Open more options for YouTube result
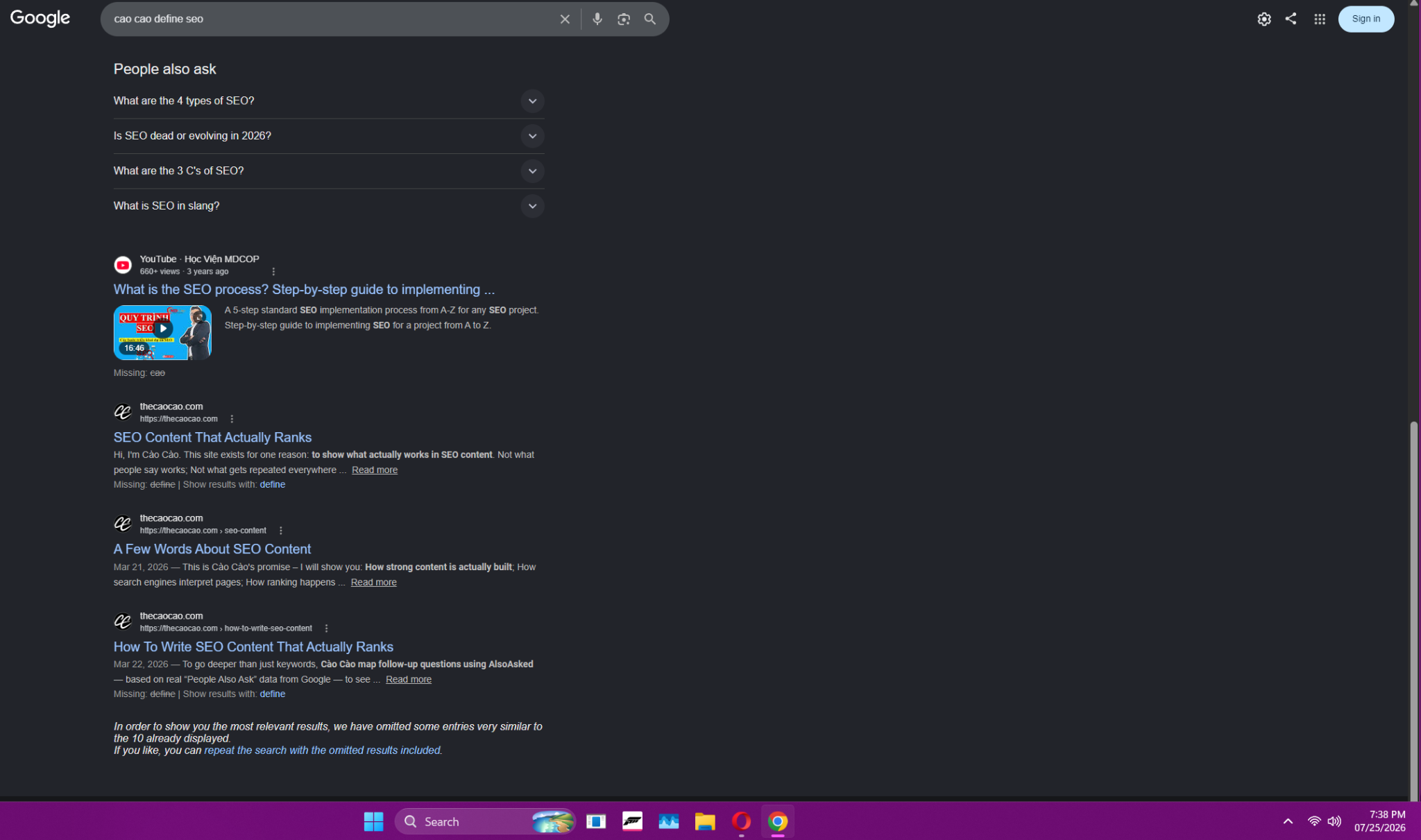 (273, 272)
